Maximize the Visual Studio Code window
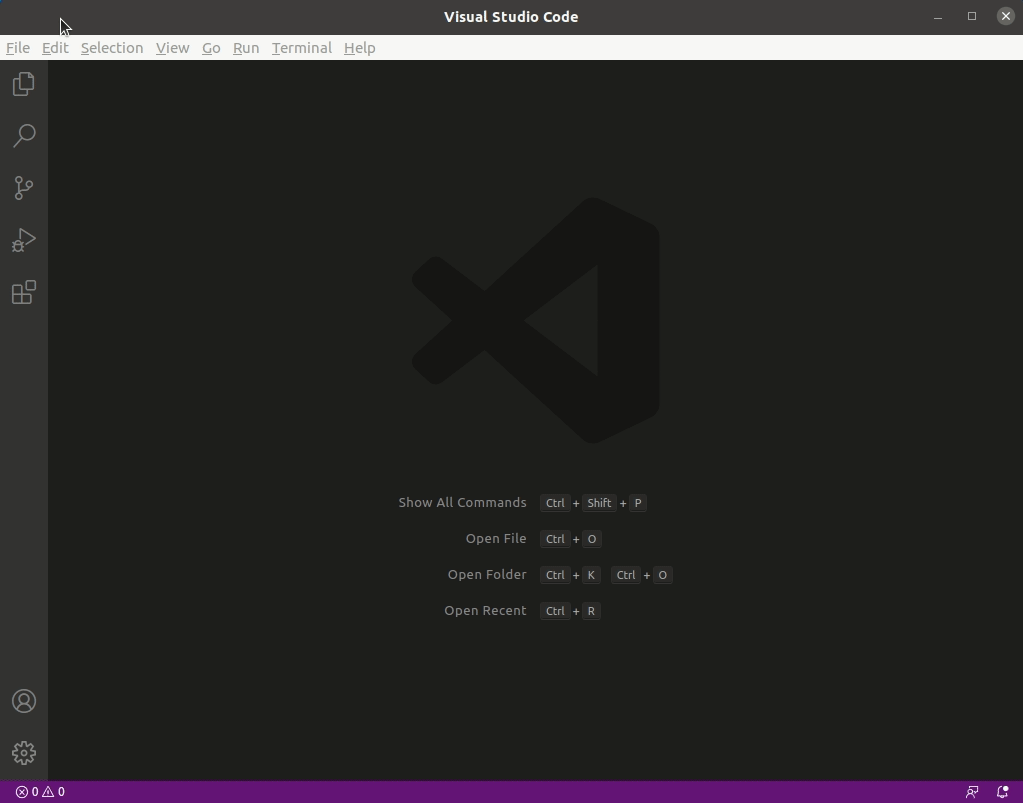The width and height of the screenshot is (1023, 803). [971, 16]
